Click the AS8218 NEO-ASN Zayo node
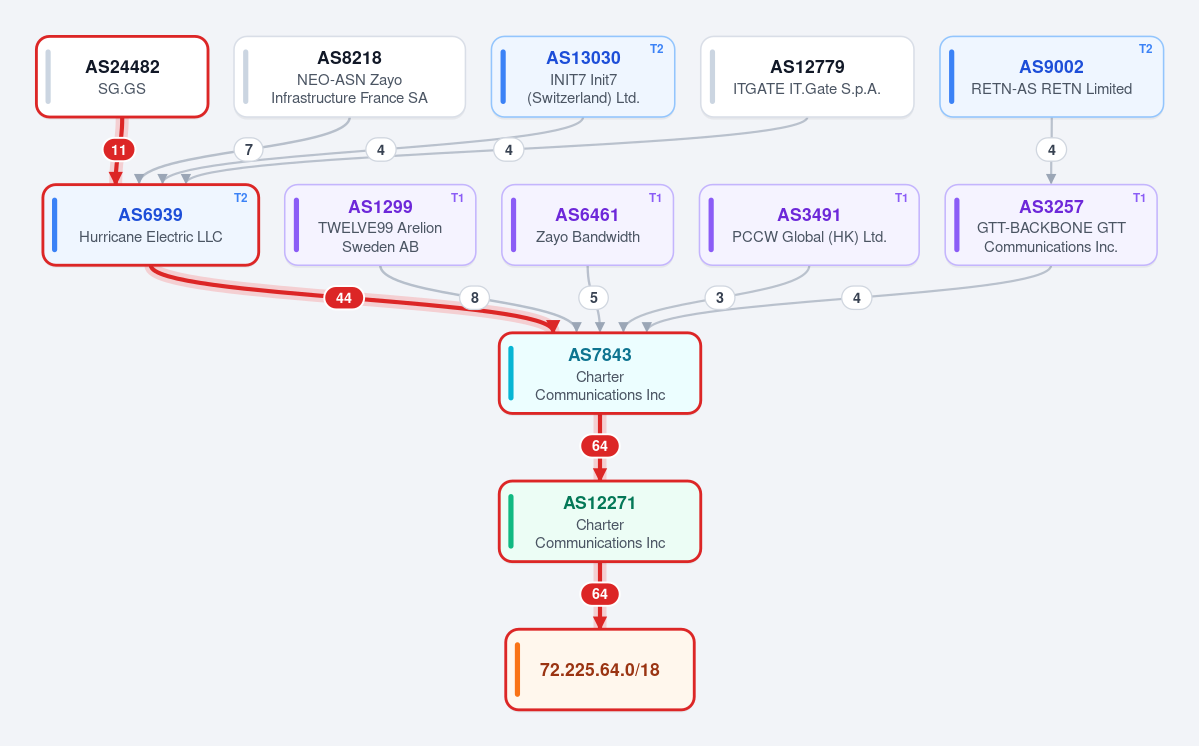This screenshot has width=1199, height=746. click(349, 77)
